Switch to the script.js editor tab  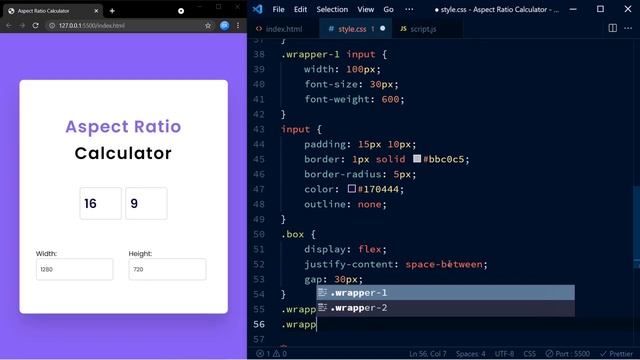(423, 29)
